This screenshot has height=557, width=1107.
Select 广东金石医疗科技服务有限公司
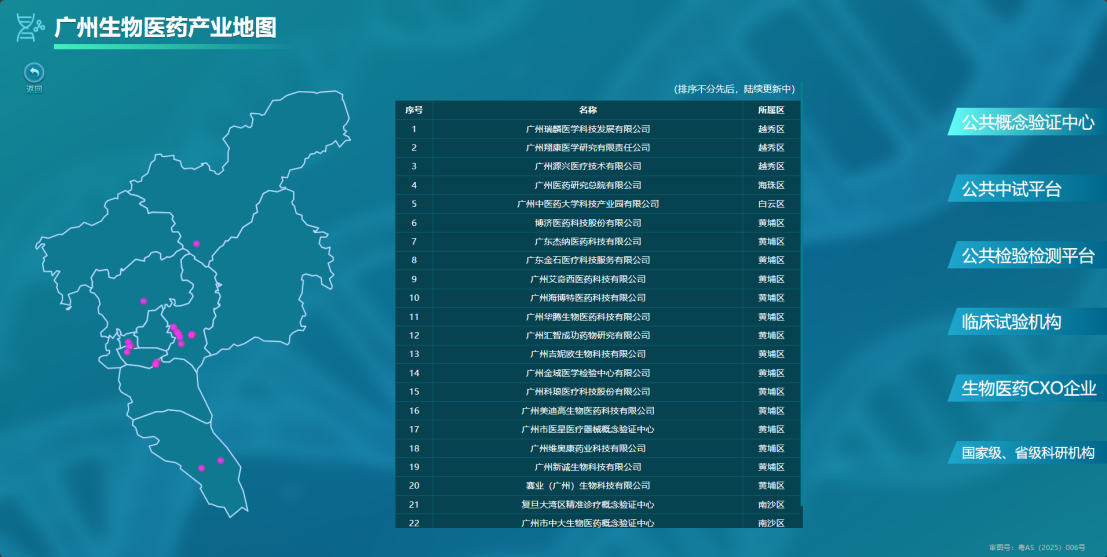587,260
